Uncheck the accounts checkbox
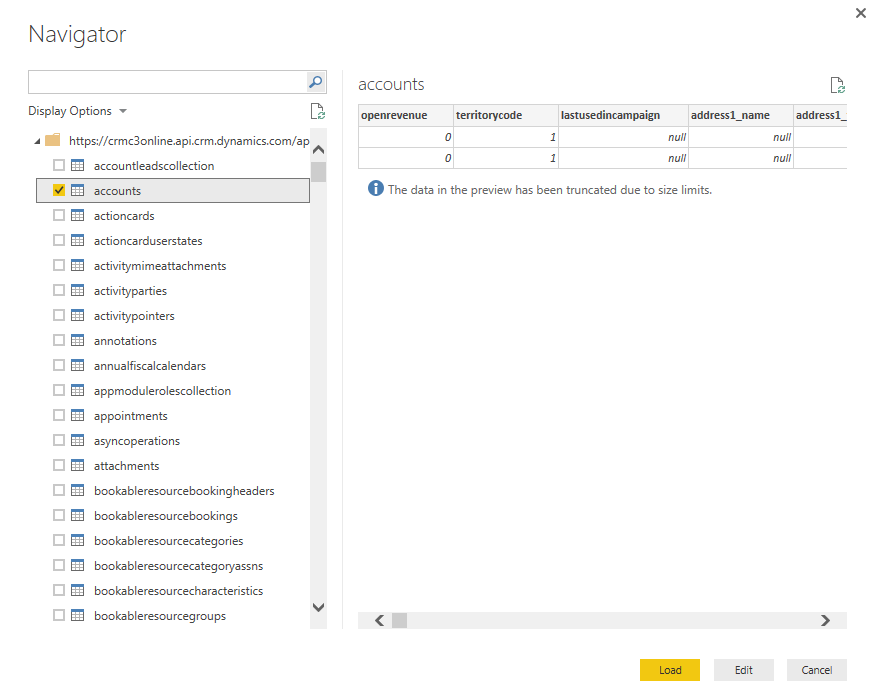Screen dimensions: 875x697 click(59, 190)
